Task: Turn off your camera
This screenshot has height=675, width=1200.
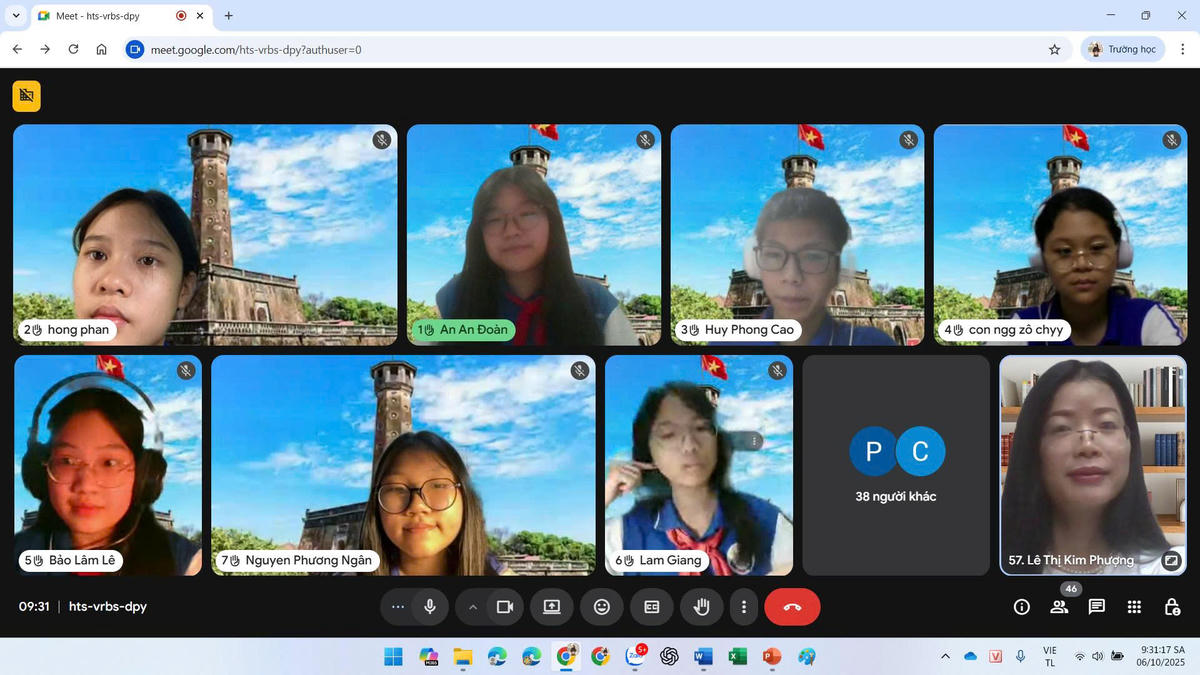Action: [503, 607]
